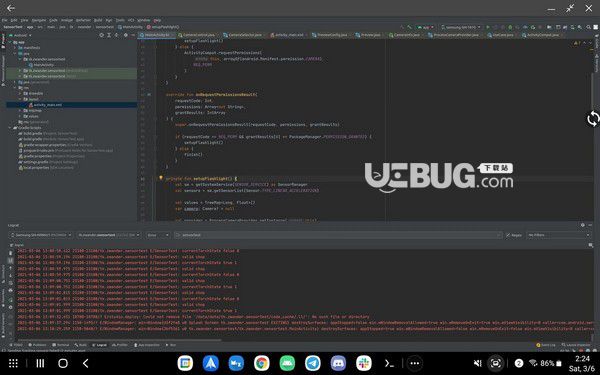Open the Layout Inspector button
Screen dimensions: 600x375
pos(576,345)
